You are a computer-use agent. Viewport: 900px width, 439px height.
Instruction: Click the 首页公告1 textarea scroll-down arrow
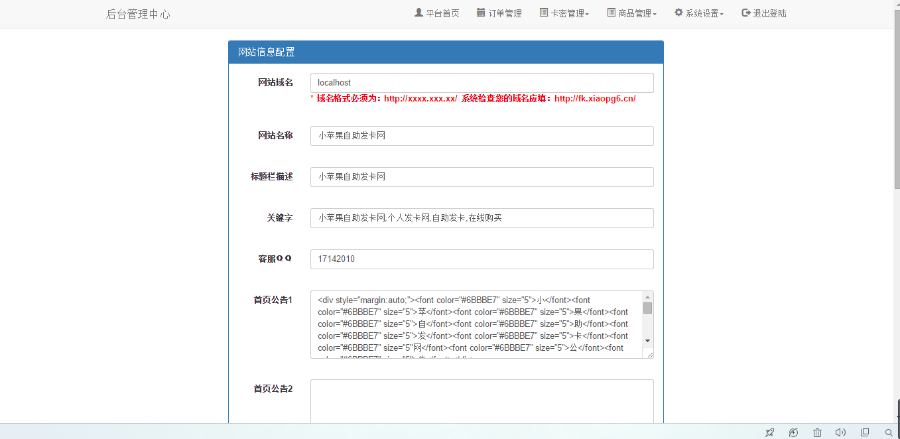(x=647, y=340)
